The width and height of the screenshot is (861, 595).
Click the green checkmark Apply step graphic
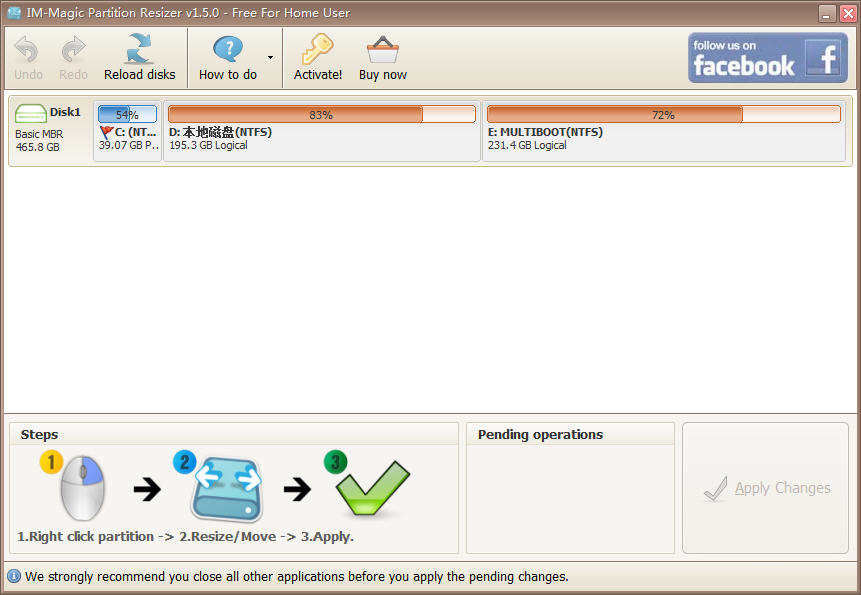click(x=369, y=487)
